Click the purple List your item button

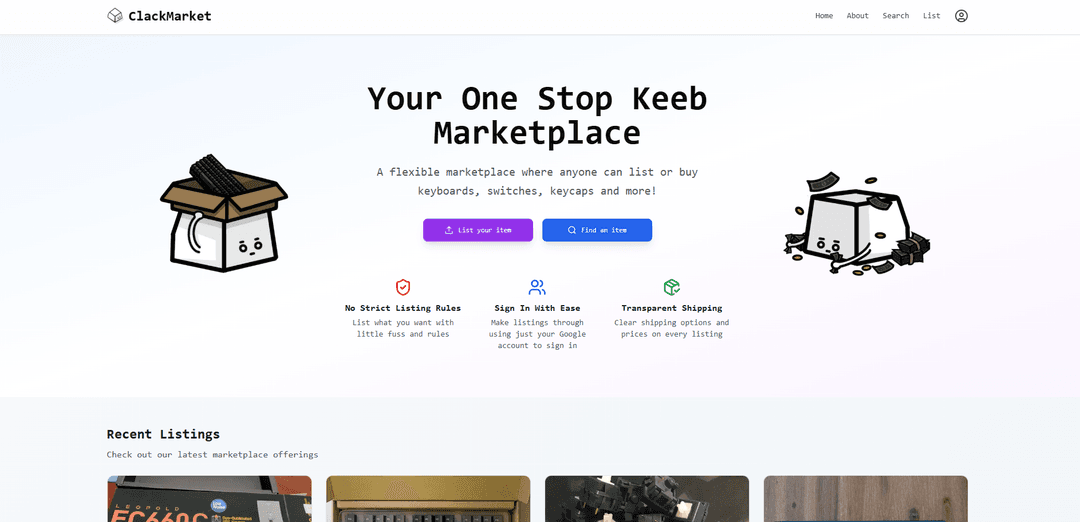click(478, 230)
